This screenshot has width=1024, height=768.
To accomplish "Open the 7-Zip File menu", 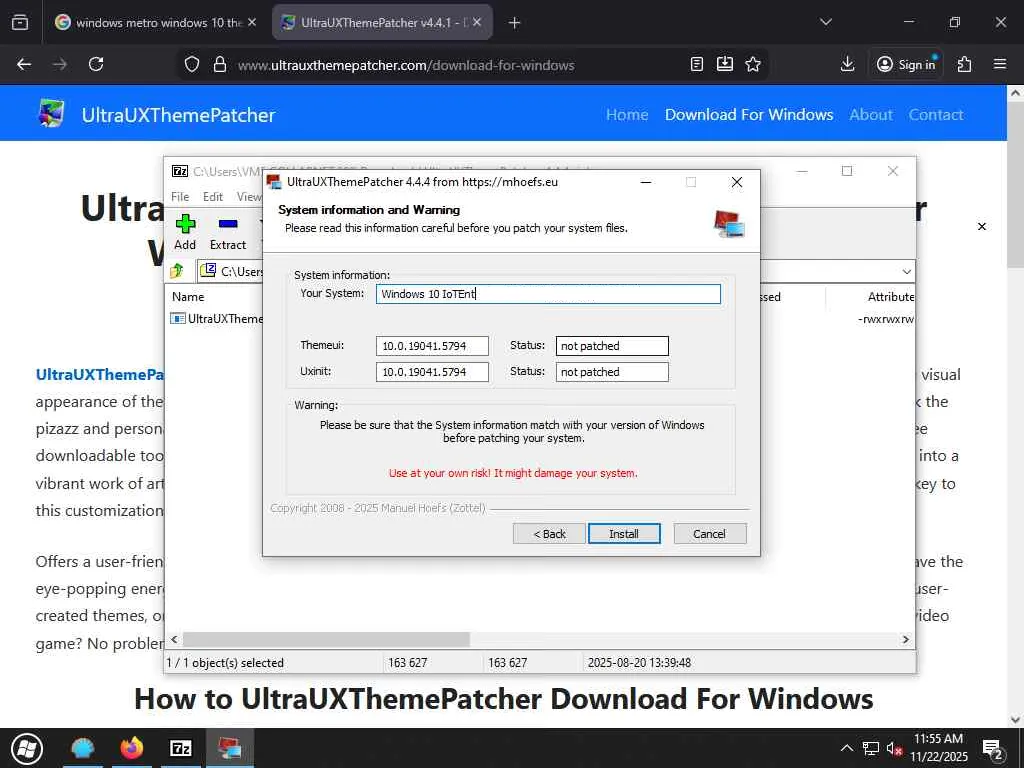I will [180, 197].
